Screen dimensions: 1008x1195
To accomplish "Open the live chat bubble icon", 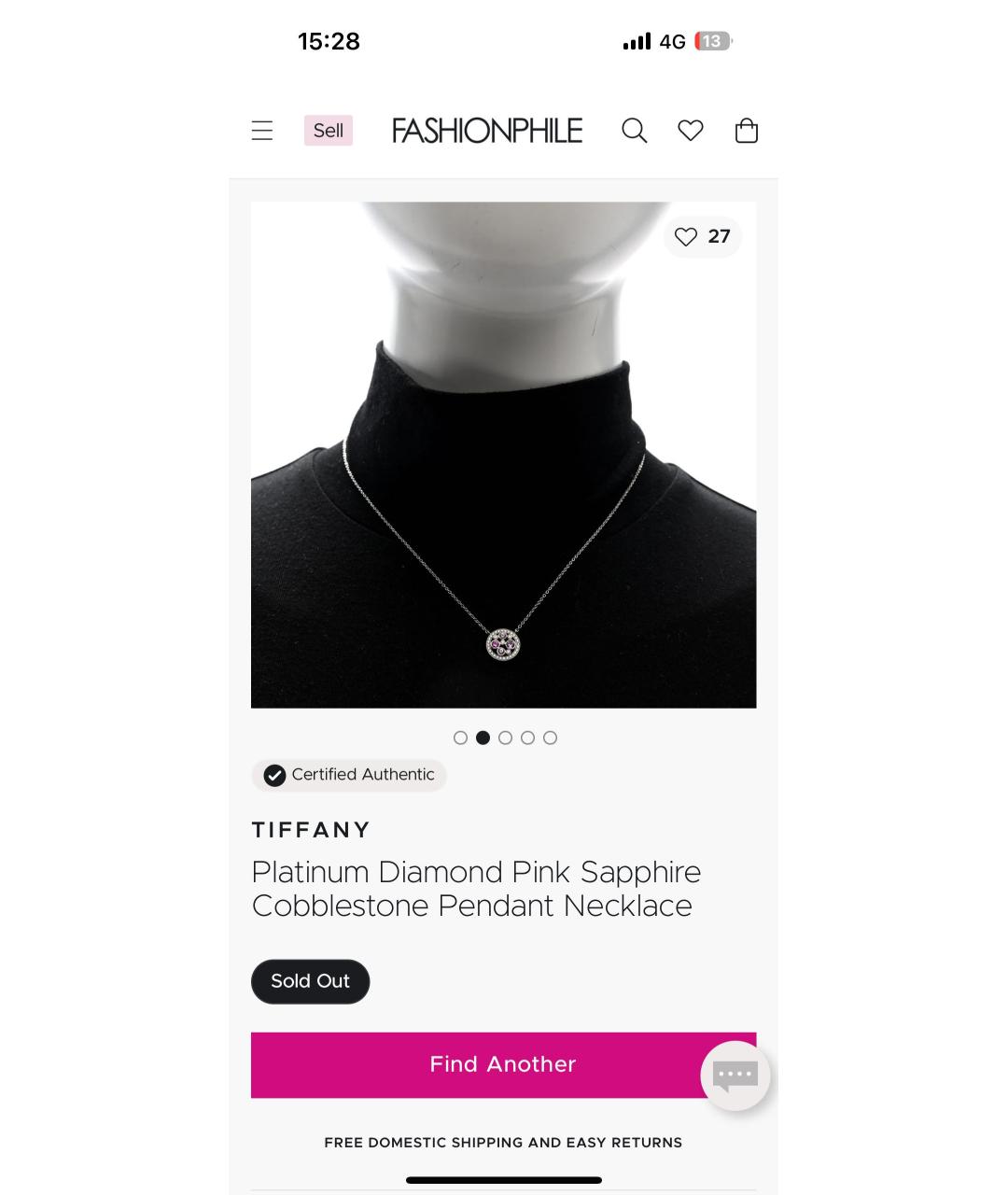I will click(x=735, y=1075).
